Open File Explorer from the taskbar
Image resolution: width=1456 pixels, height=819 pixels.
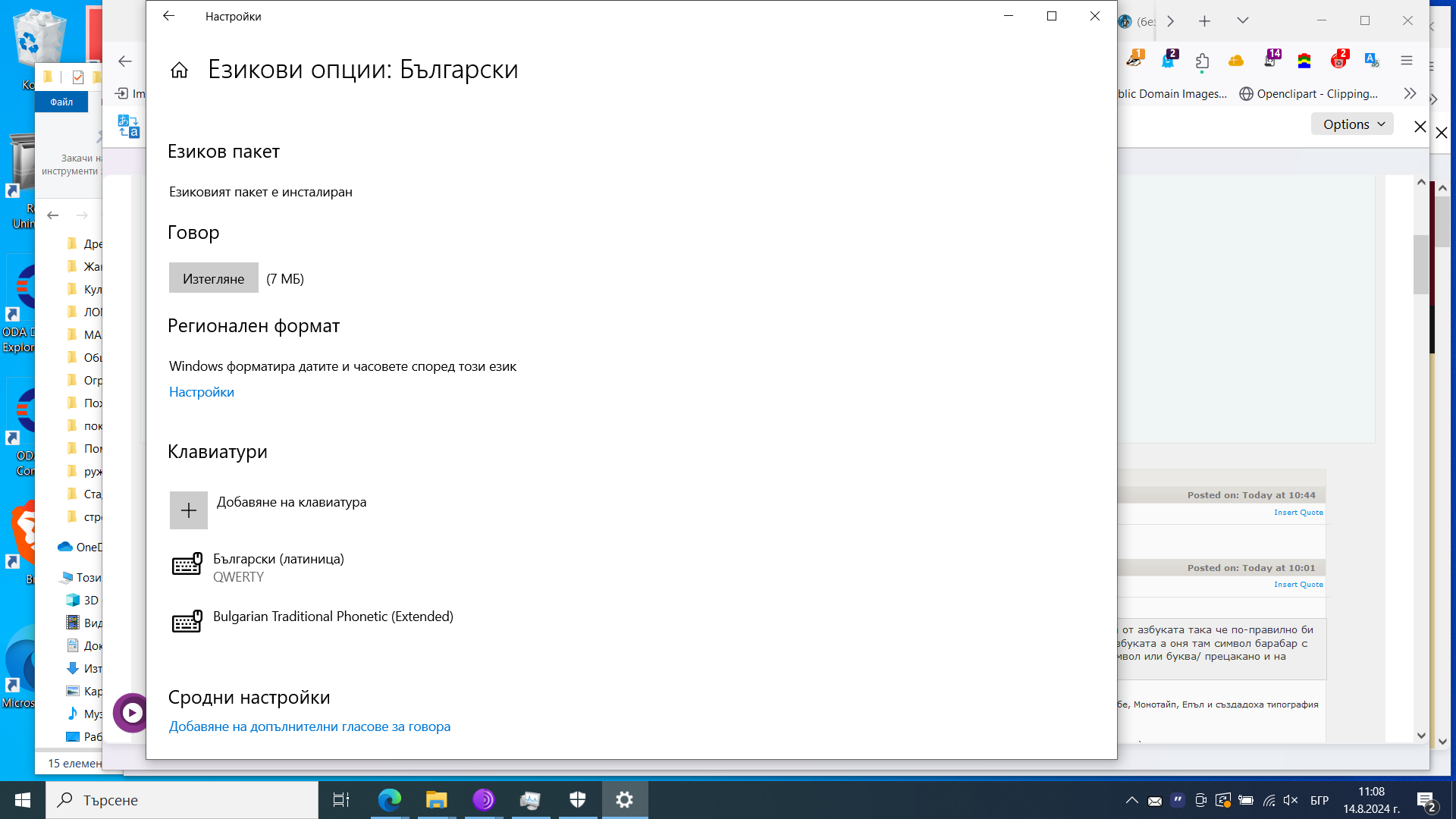(436, 800)
